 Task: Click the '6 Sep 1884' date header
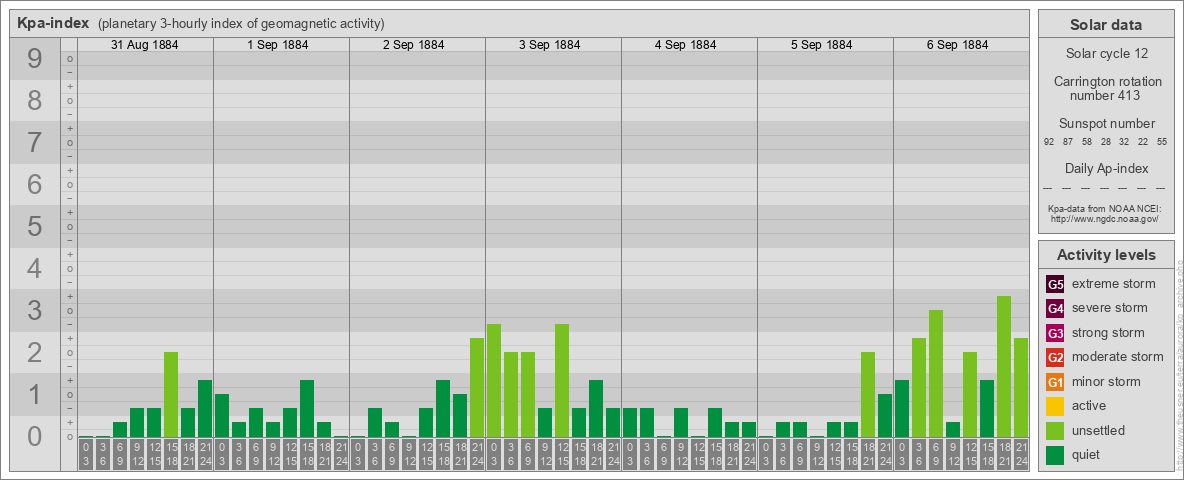[957, 45]
